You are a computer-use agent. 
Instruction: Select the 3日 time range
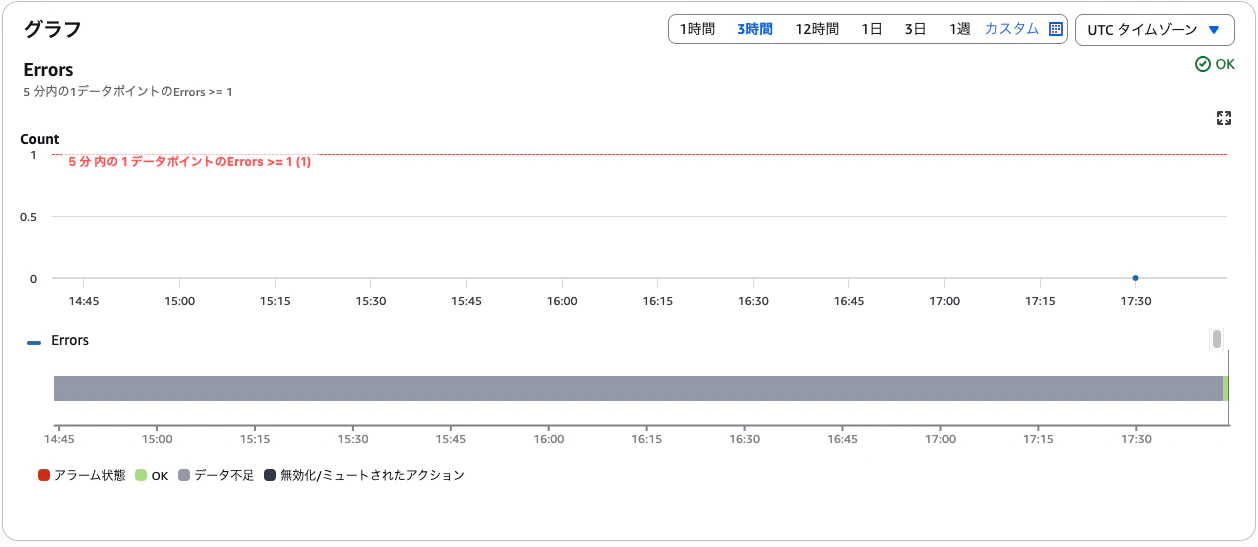click(915, 29)
